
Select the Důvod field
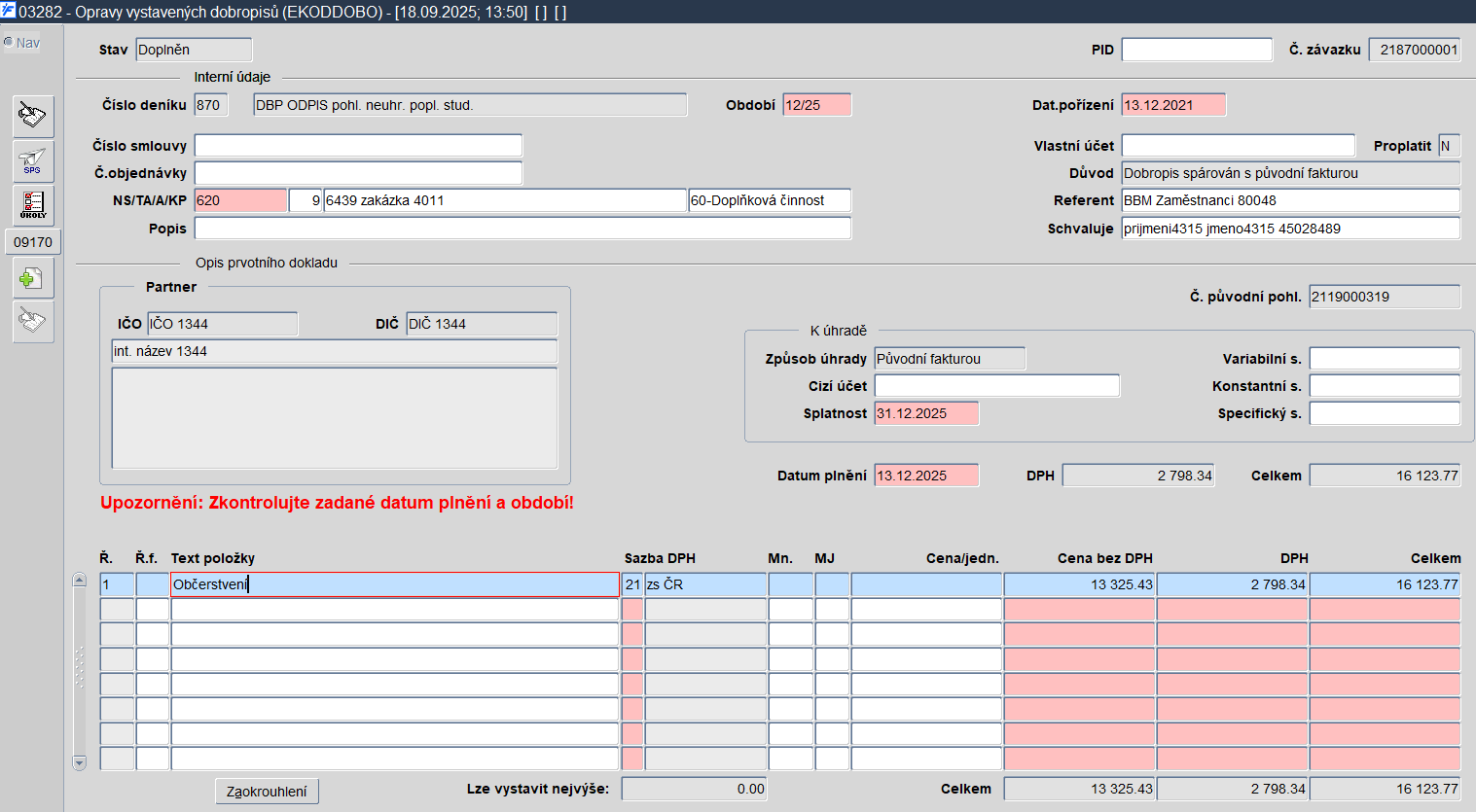coord(1289,173)
